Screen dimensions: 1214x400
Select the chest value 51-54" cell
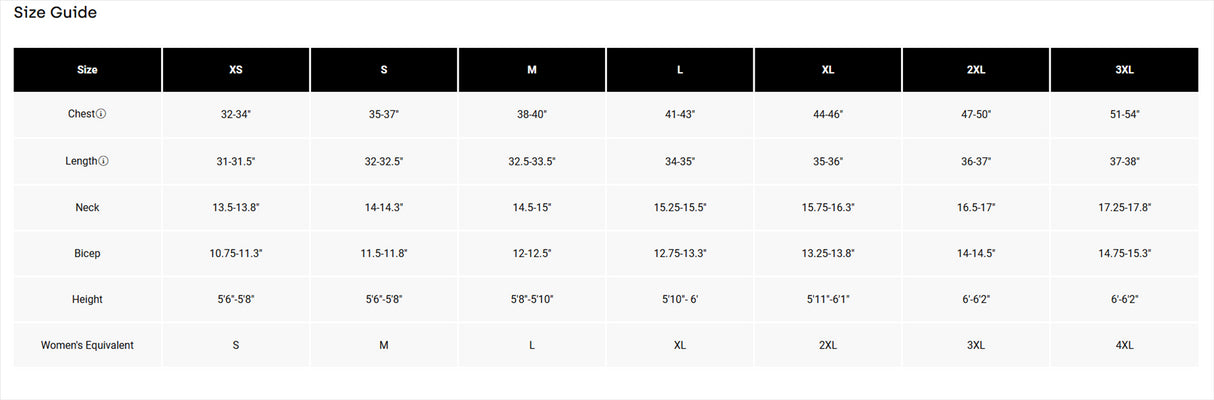coord(1124,115)
